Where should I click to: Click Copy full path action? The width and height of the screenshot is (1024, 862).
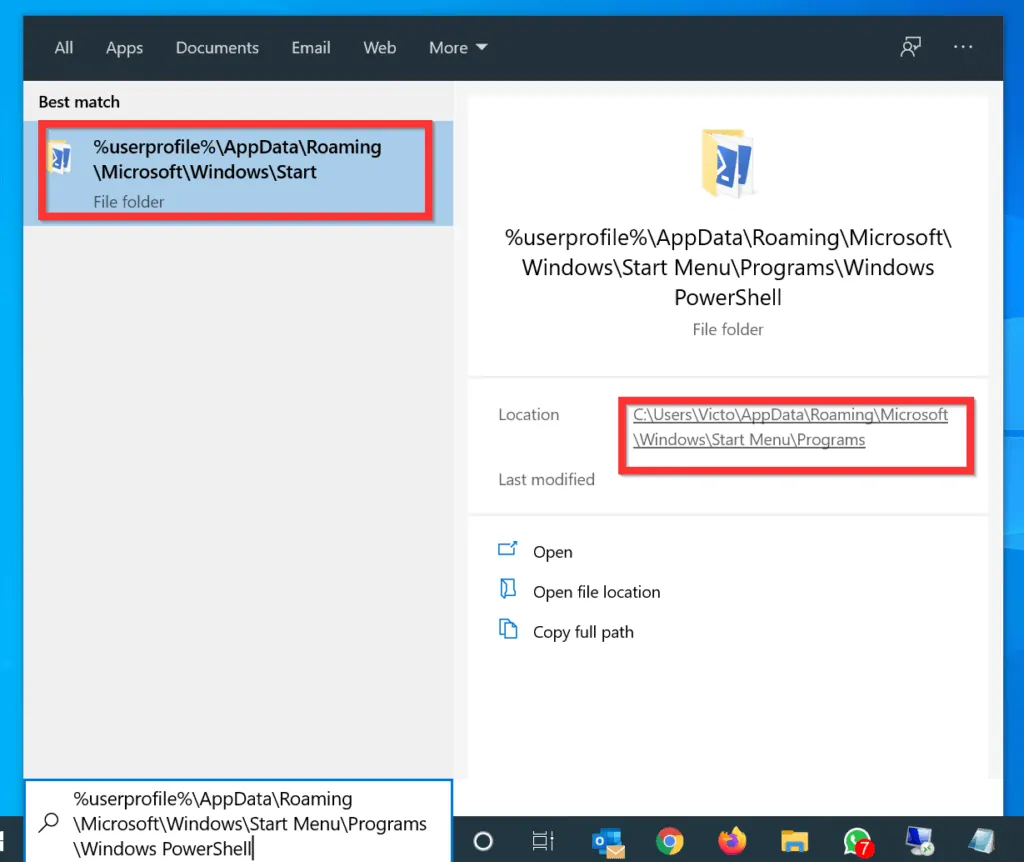tap(583, 632)
